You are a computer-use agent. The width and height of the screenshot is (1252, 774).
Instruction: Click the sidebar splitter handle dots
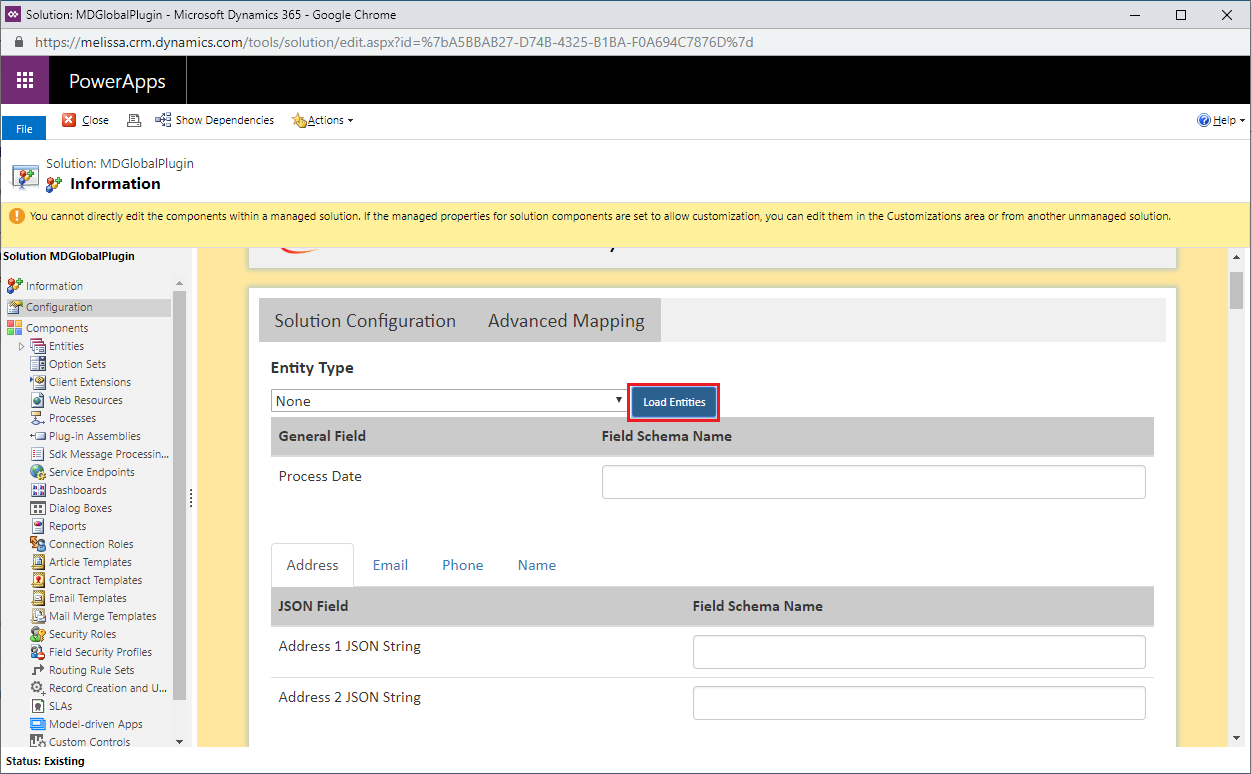tap(191, 498)
